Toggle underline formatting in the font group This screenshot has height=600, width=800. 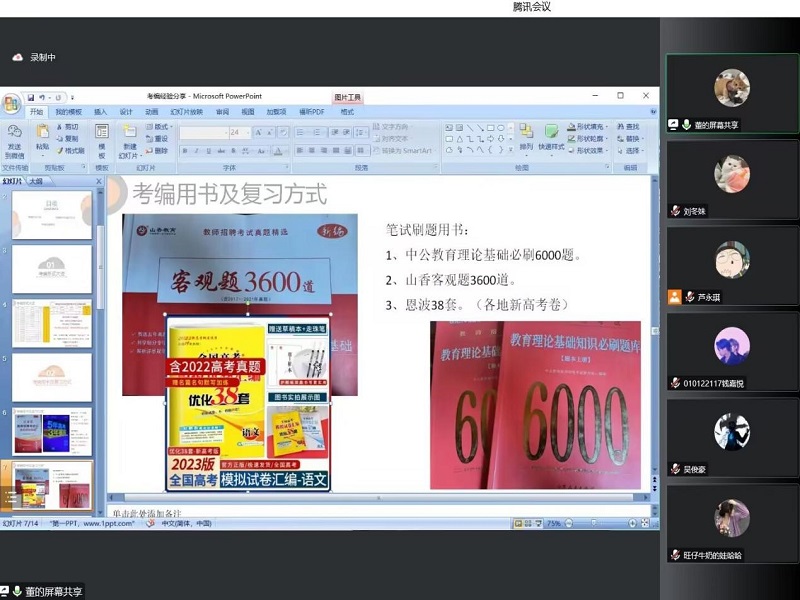click(208, 151)
